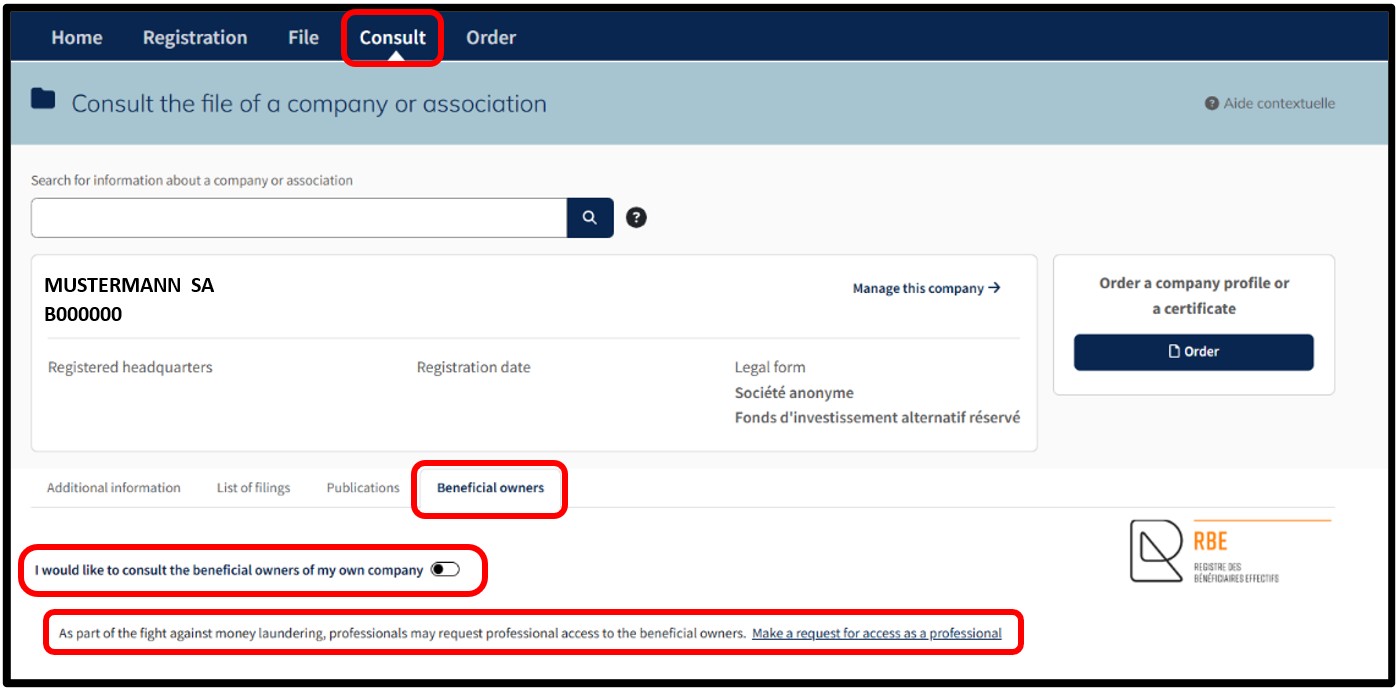Open the List of filings tab
Image resolution: width=1396 pixels, height=688 pixels.
coord(253,488)
